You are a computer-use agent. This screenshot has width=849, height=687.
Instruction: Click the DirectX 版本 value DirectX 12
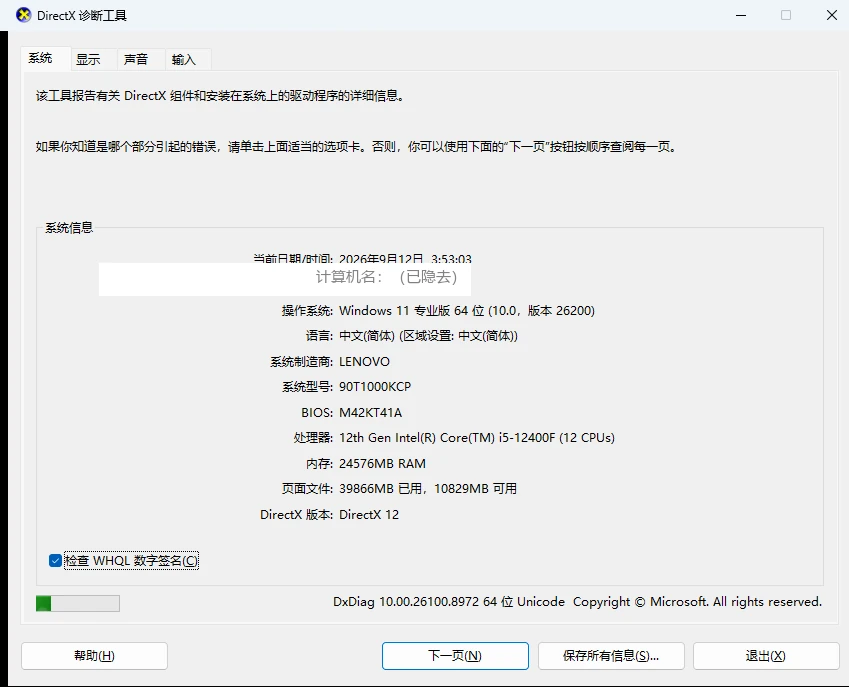tap(369, 515)
